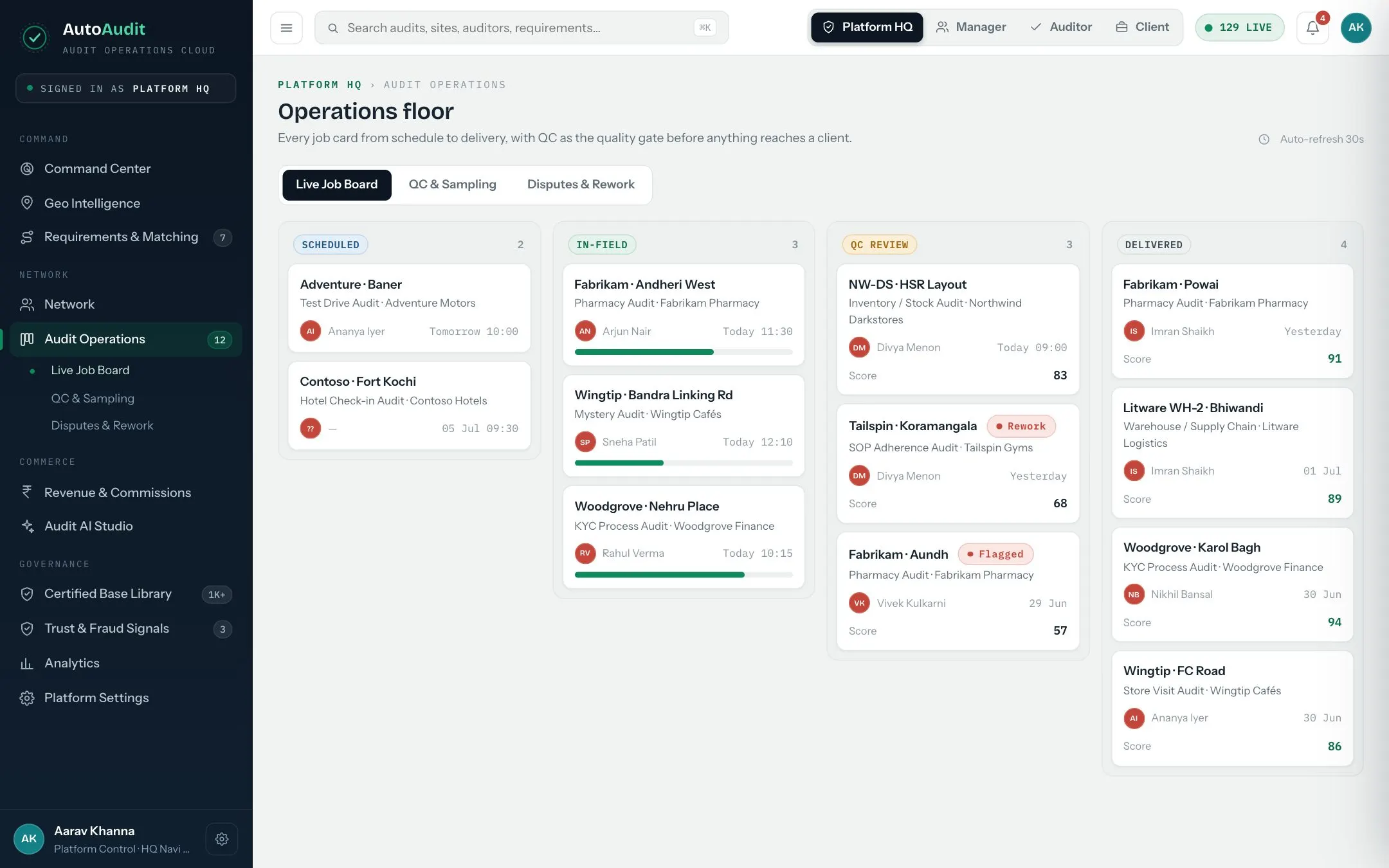The height and width of the screenshot is (868, 1389).
Task: Switch role to Manager
Action: (x=971, y=27)
